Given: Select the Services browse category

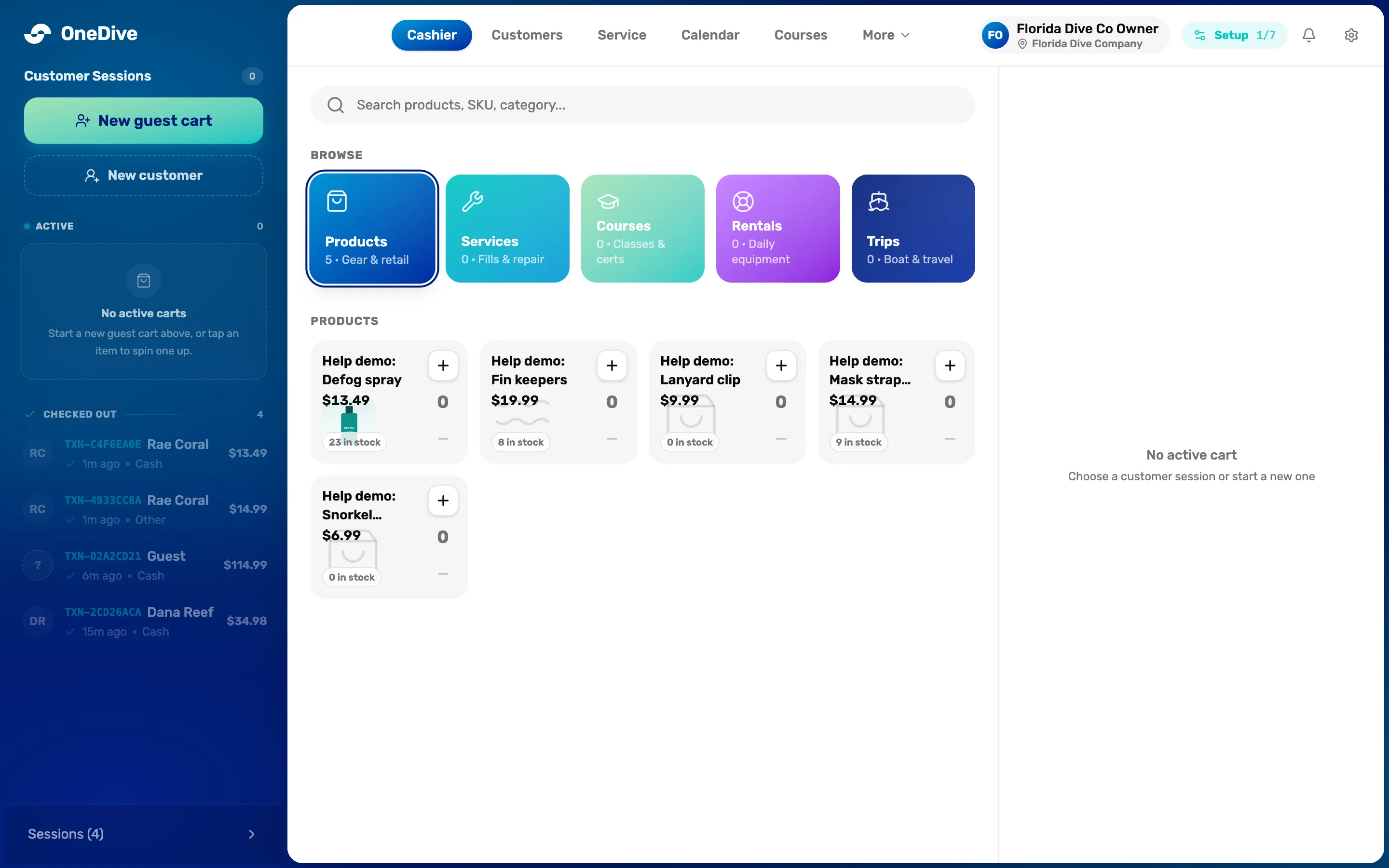Looking at the screenshot, I should (x=507, y=229).
